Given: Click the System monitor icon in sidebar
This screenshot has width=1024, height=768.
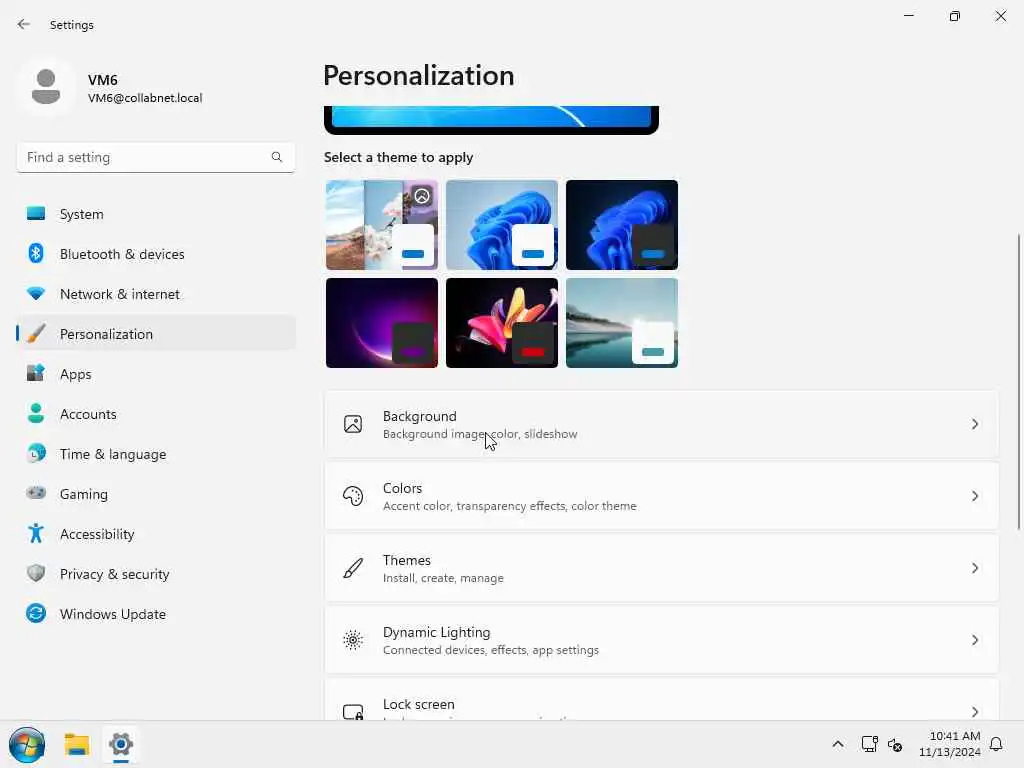Looking at the screenshot, I should tap(36, 214).
